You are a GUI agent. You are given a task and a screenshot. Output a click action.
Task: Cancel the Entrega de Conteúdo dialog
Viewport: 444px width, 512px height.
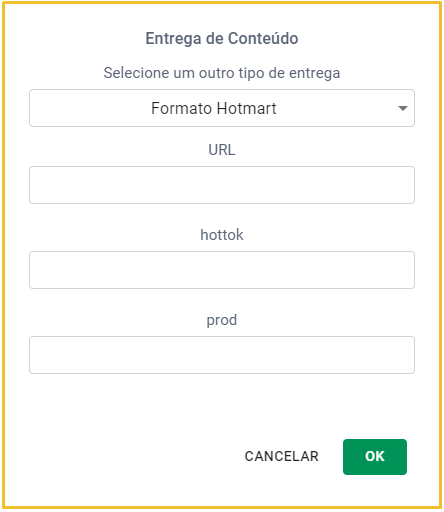[x=282, y=456]
